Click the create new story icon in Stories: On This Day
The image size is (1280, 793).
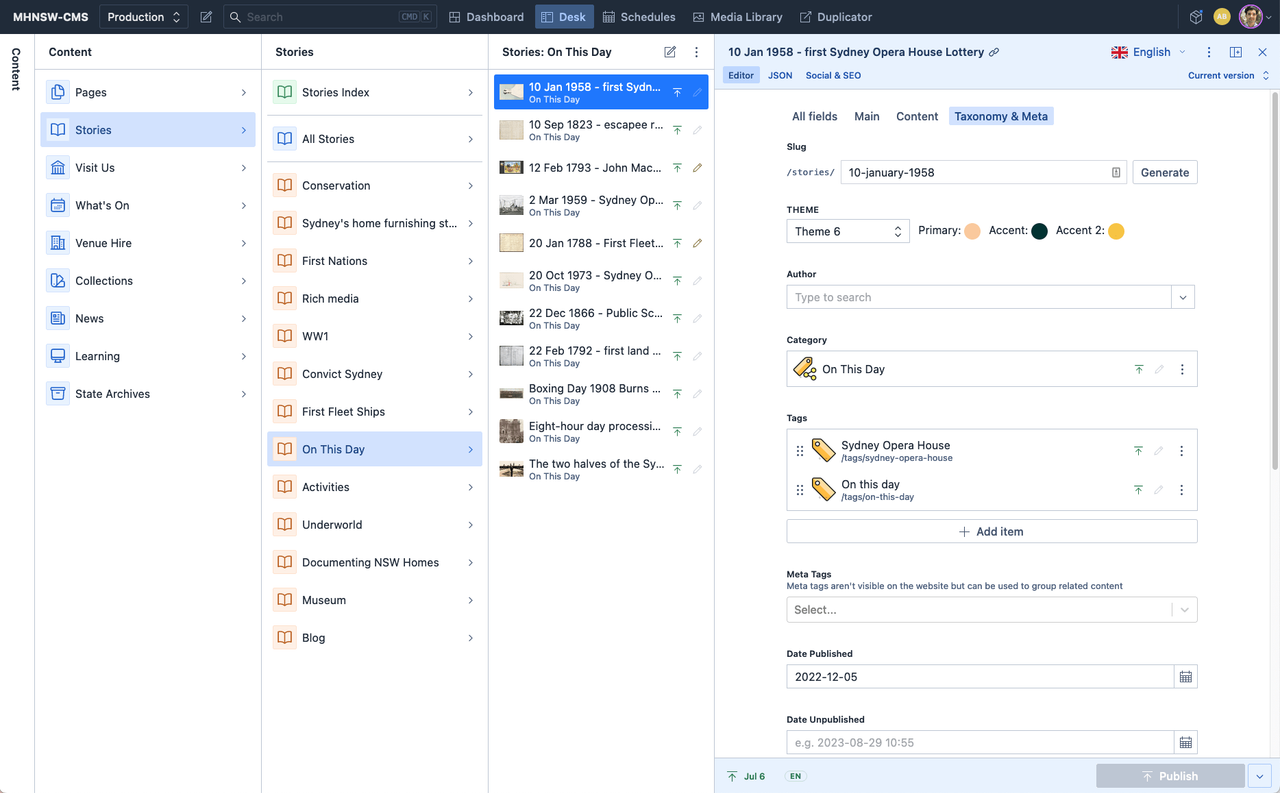[x=670, y=52]
